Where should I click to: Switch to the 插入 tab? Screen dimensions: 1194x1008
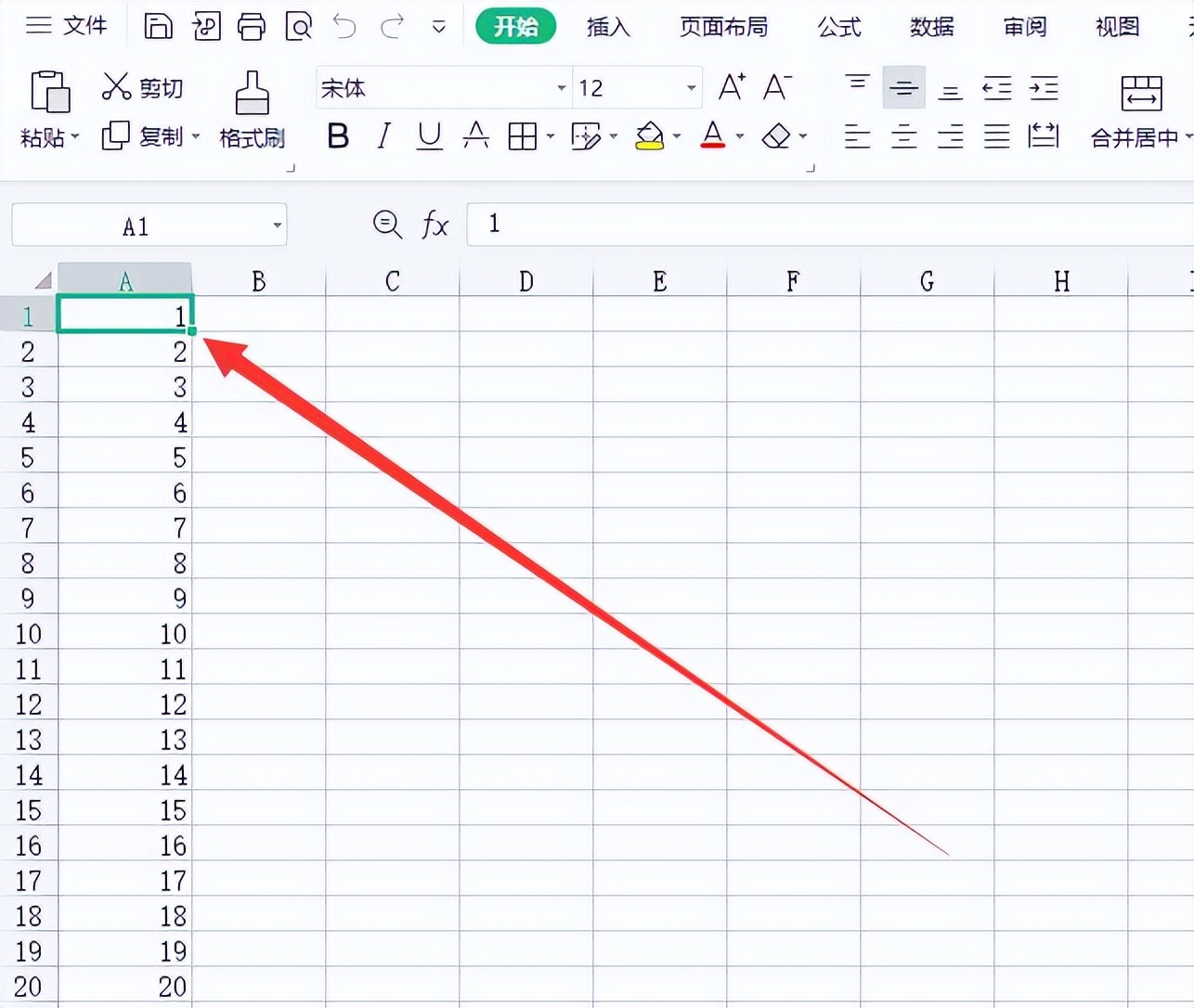(x=608, y=27)
